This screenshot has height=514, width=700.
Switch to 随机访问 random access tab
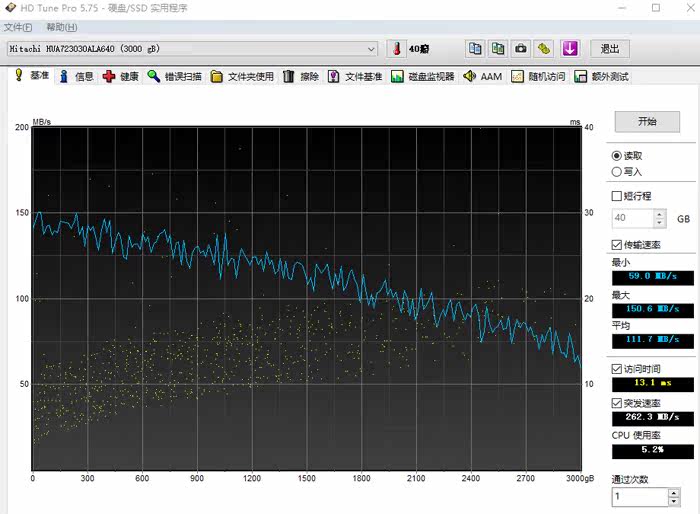click(538, 76)
